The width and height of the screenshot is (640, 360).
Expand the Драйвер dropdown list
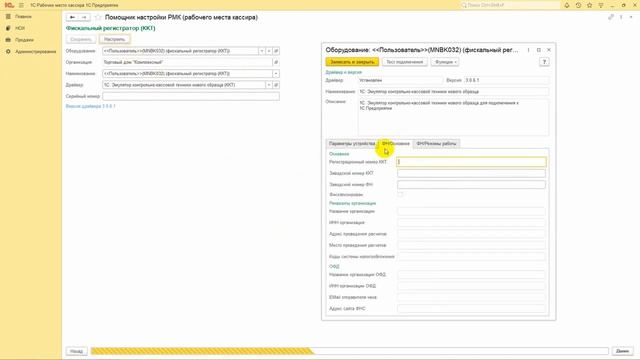coord(269,85)
